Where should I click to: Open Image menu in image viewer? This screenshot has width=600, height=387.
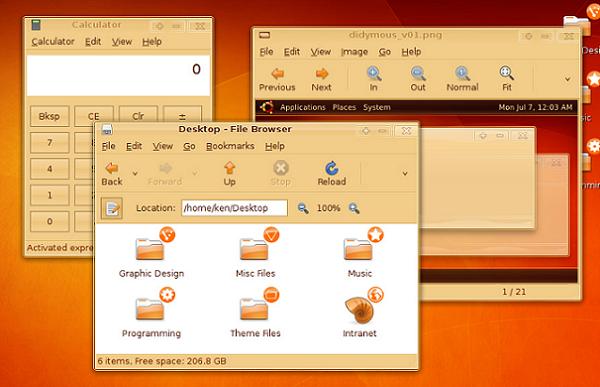[354, 52]
